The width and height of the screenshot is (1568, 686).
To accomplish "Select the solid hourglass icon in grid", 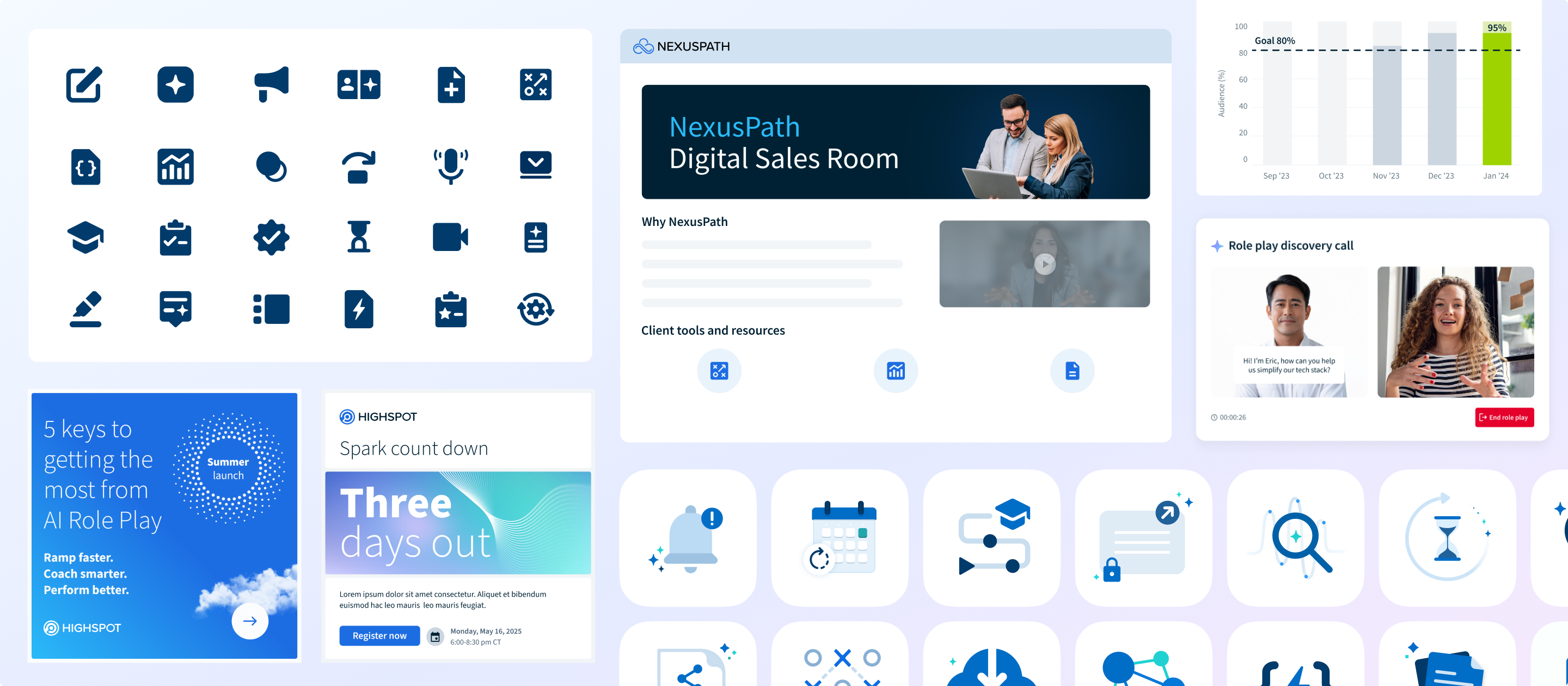I will pos(359,237).
